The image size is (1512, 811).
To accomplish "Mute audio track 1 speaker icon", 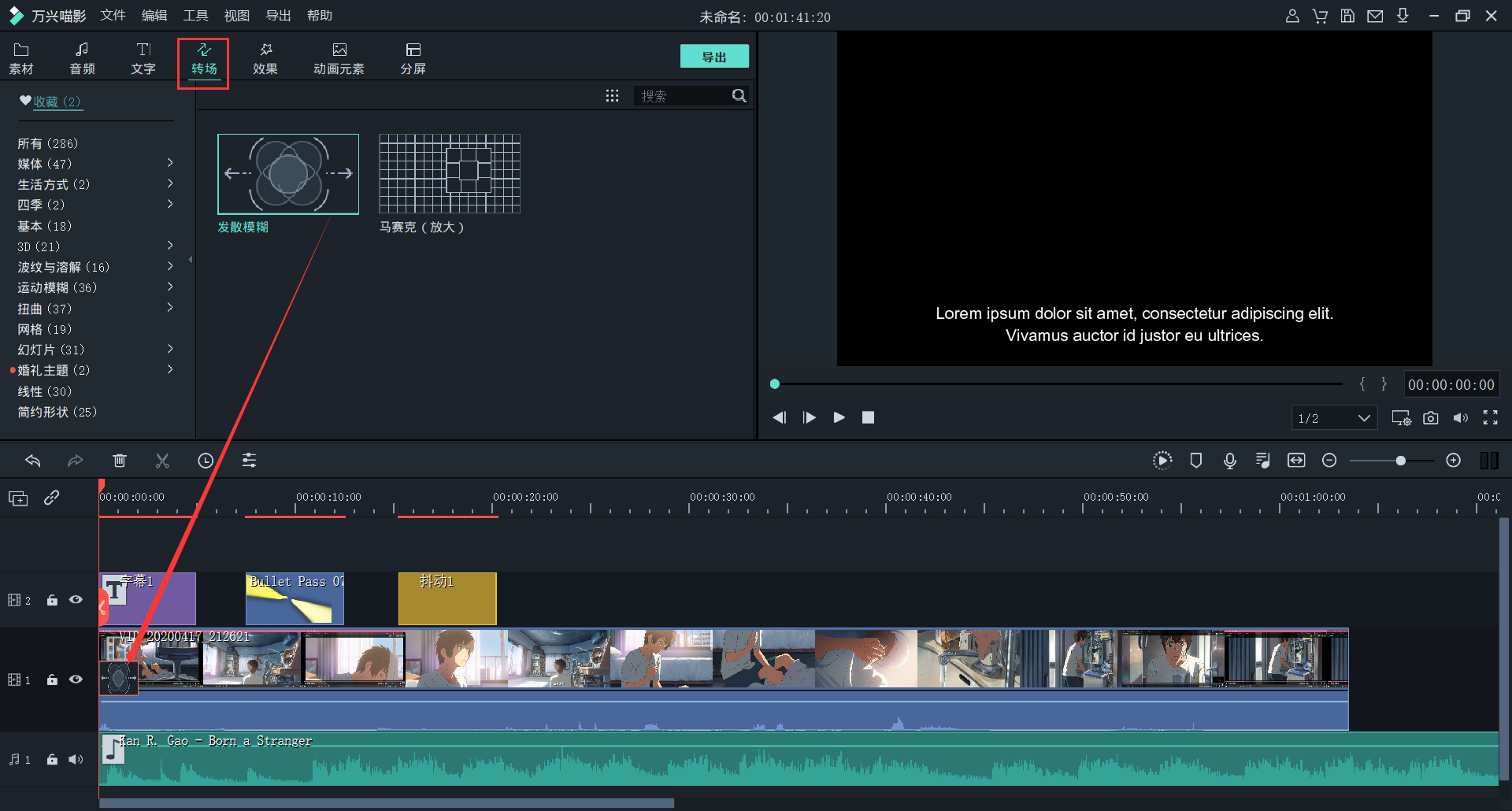I will 76,760.
